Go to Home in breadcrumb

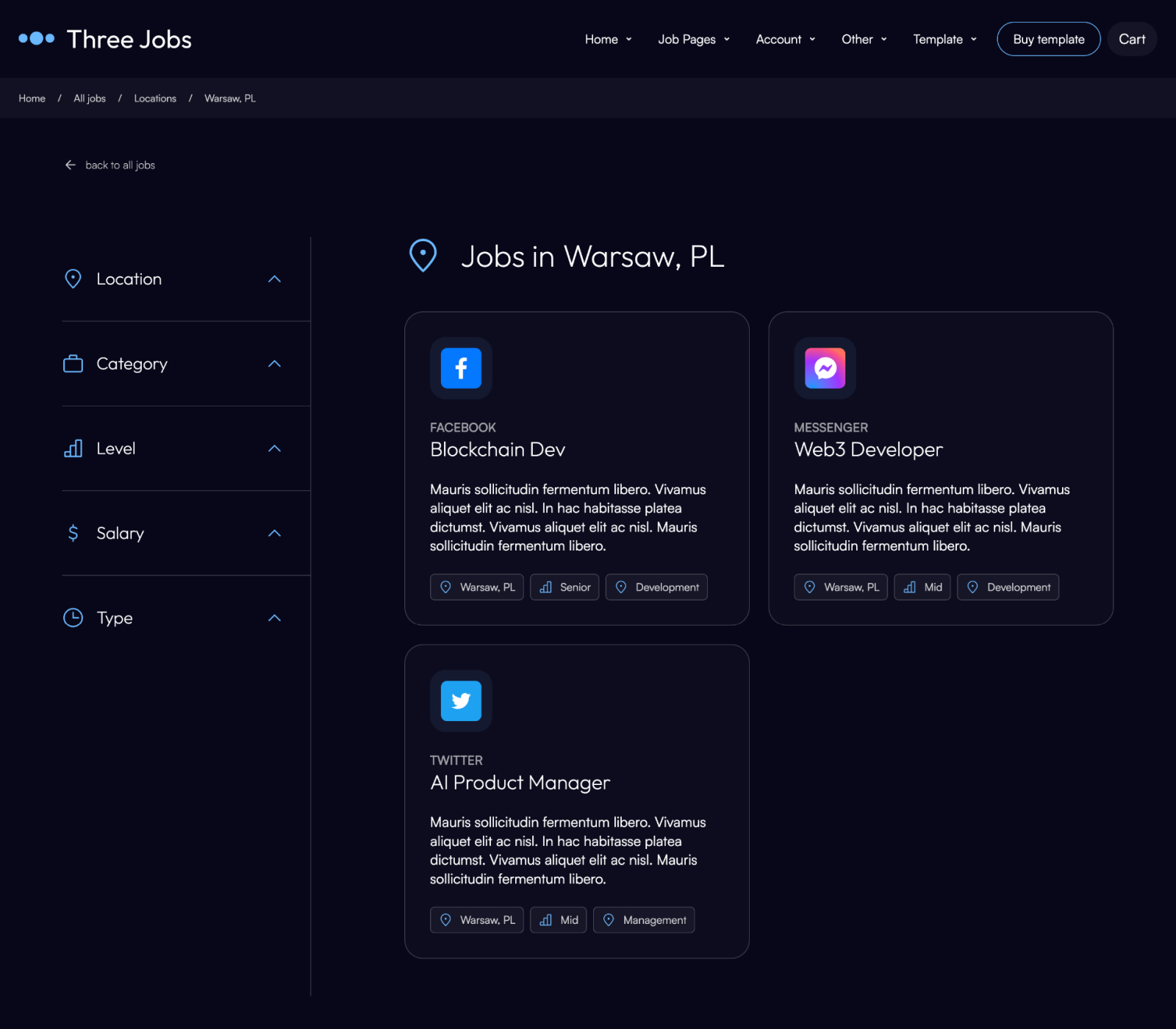coord(32,98)
